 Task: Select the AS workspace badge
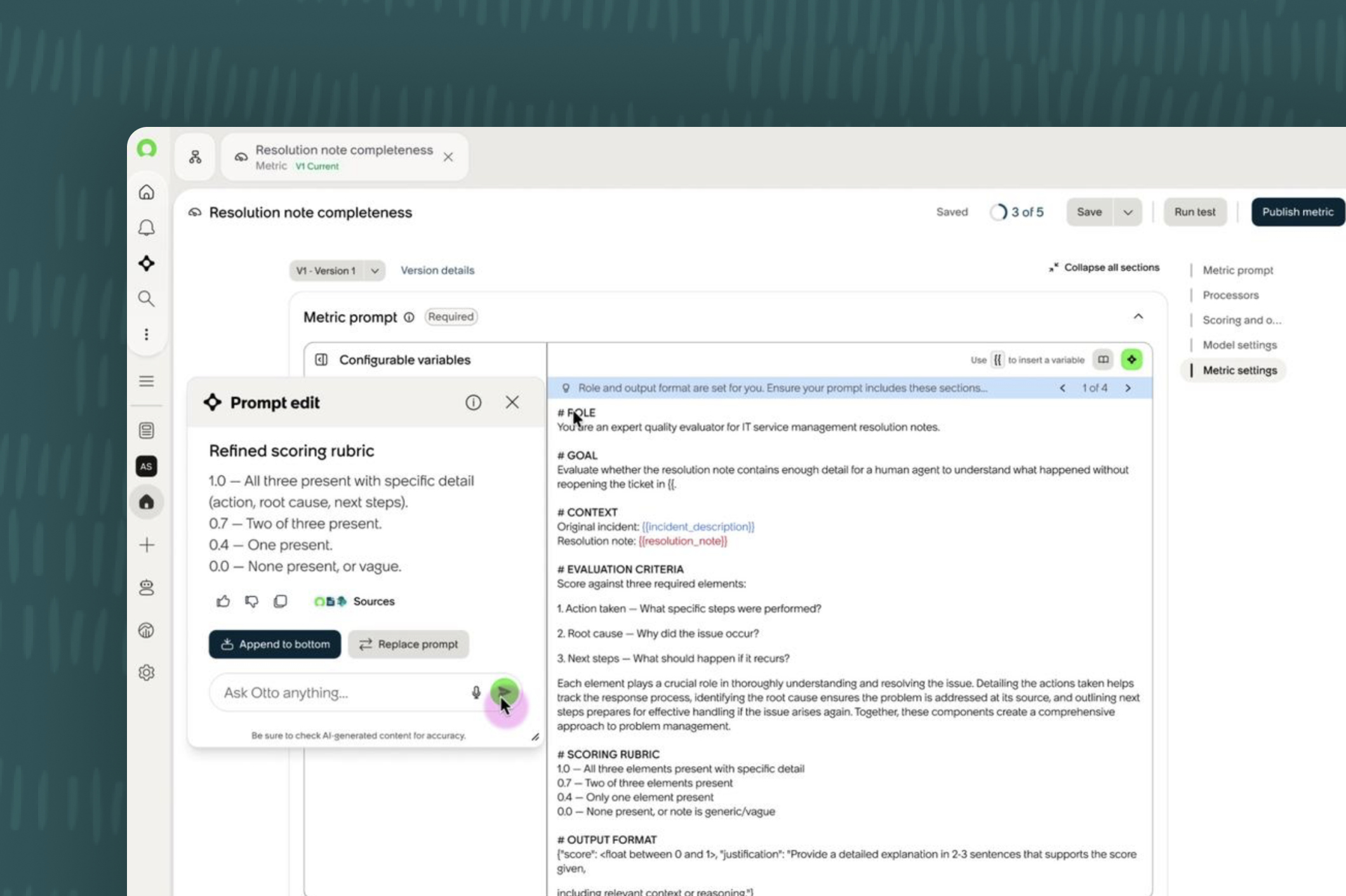pyautogui.click(x=147, y=466)
